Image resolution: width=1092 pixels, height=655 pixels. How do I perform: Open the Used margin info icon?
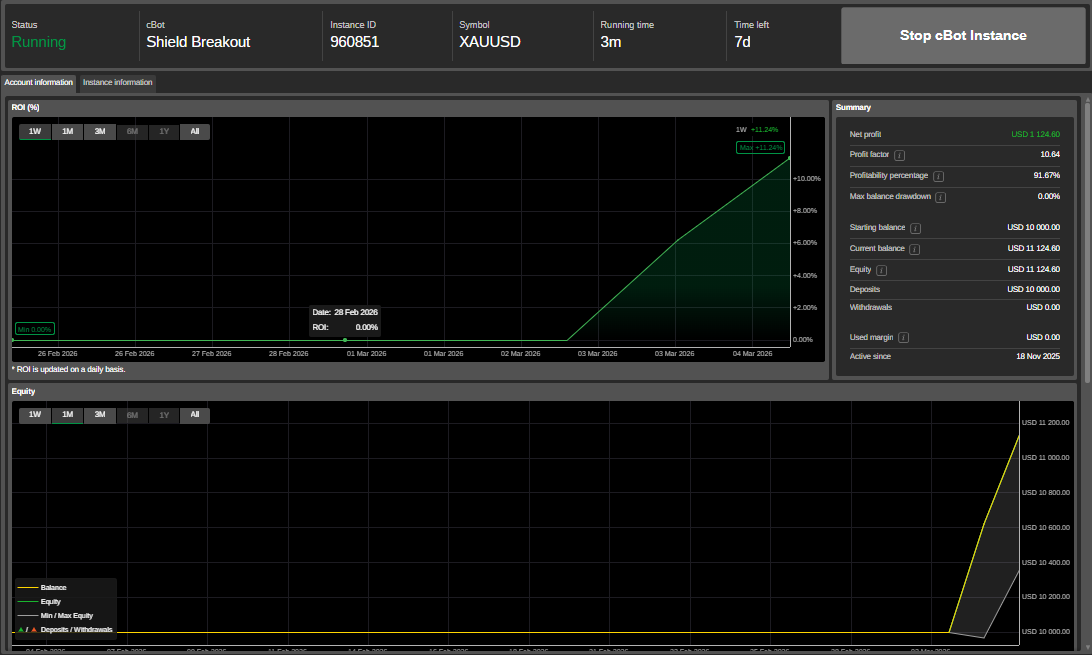coord(903,338)
